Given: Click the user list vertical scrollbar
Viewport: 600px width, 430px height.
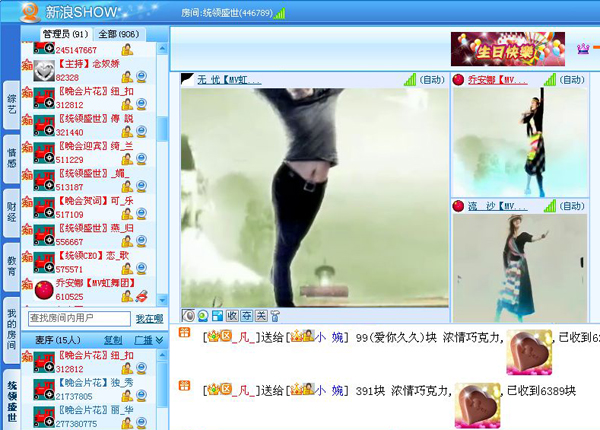Looking at the screenshot, I should (x=163, y=130).
